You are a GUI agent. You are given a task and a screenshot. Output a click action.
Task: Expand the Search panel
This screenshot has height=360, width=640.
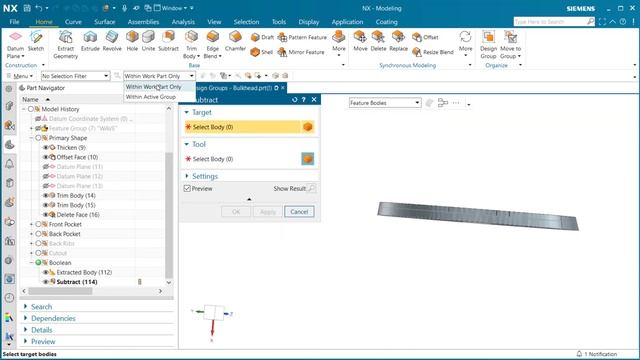(x=25, y=307)
